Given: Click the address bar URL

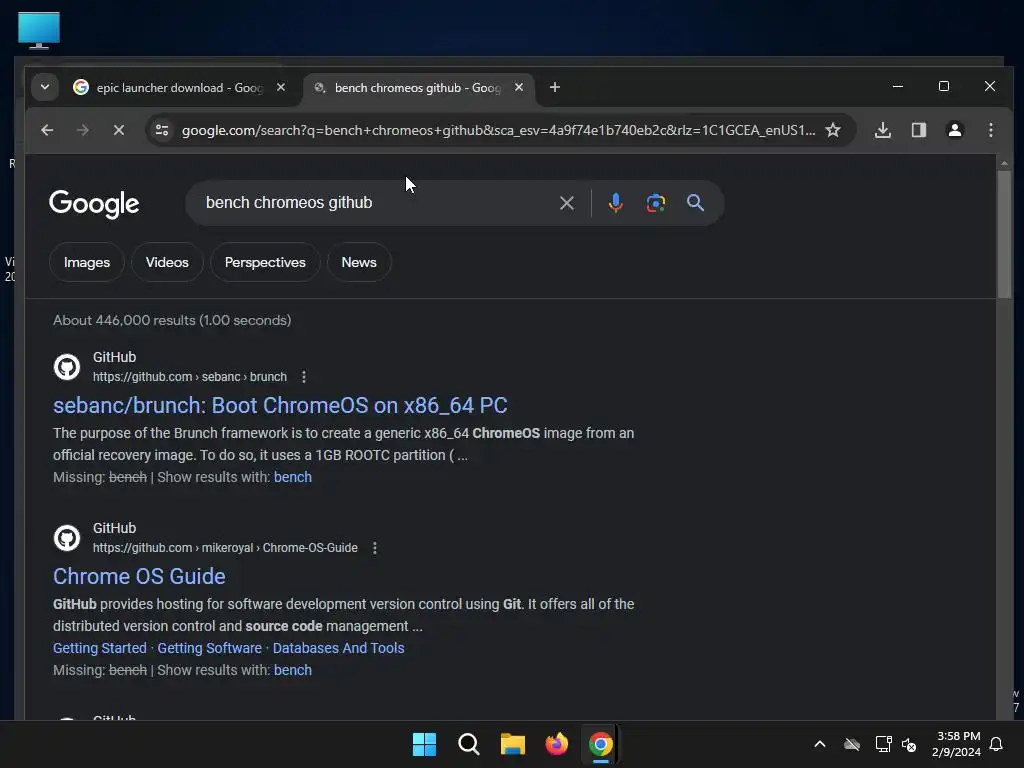Looking at the screenshot, I should (x=498, y=130).
